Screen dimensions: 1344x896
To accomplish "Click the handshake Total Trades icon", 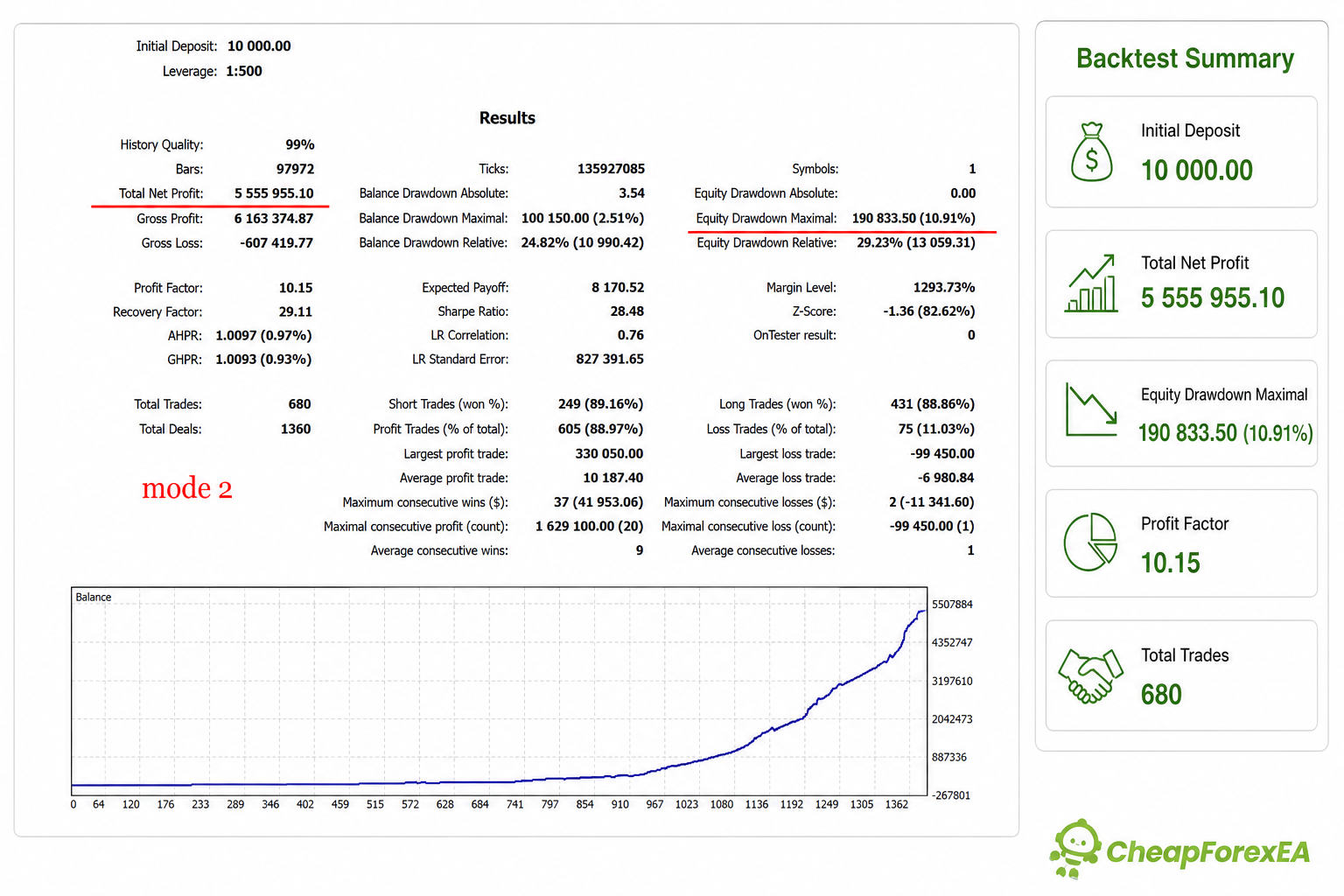I will (1090, 675).
